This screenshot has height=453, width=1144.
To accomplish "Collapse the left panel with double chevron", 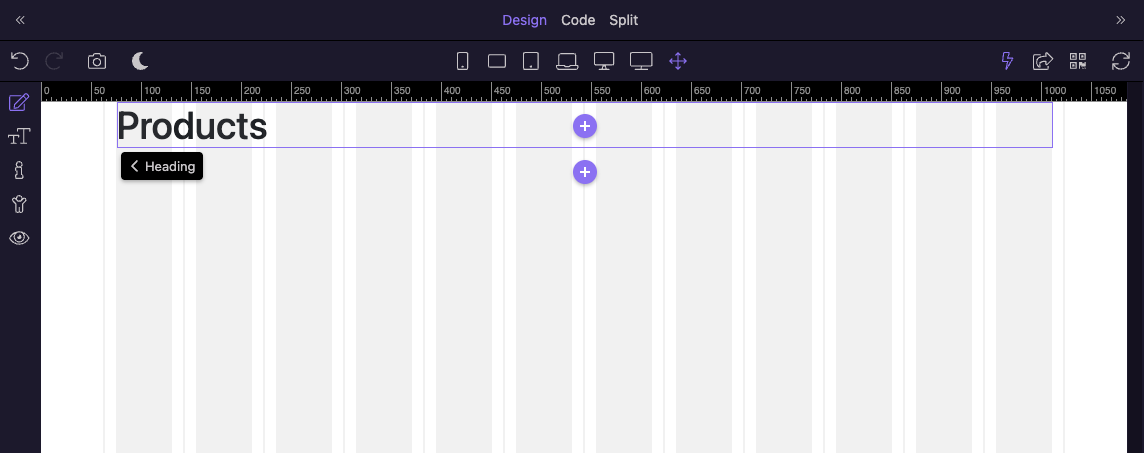I will coord(20,20).
